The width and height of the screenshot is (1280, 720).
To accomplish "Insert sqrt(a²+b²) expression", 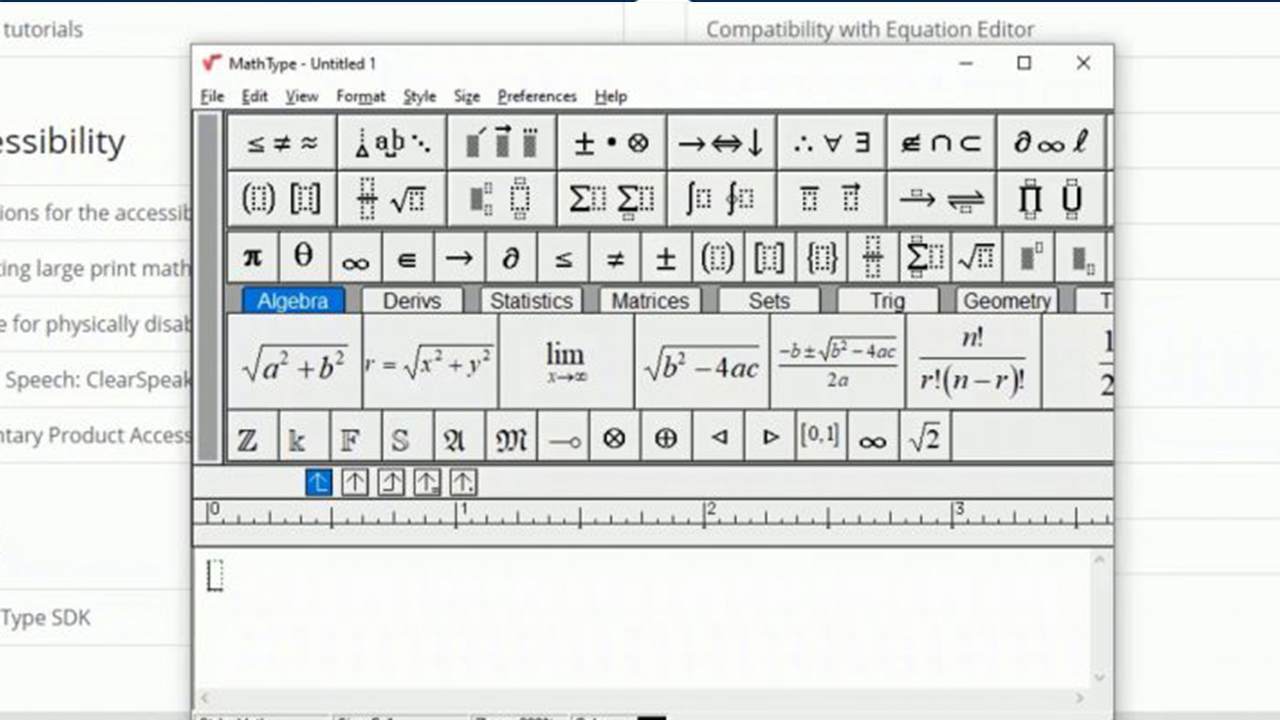I will tap(295, 362).
